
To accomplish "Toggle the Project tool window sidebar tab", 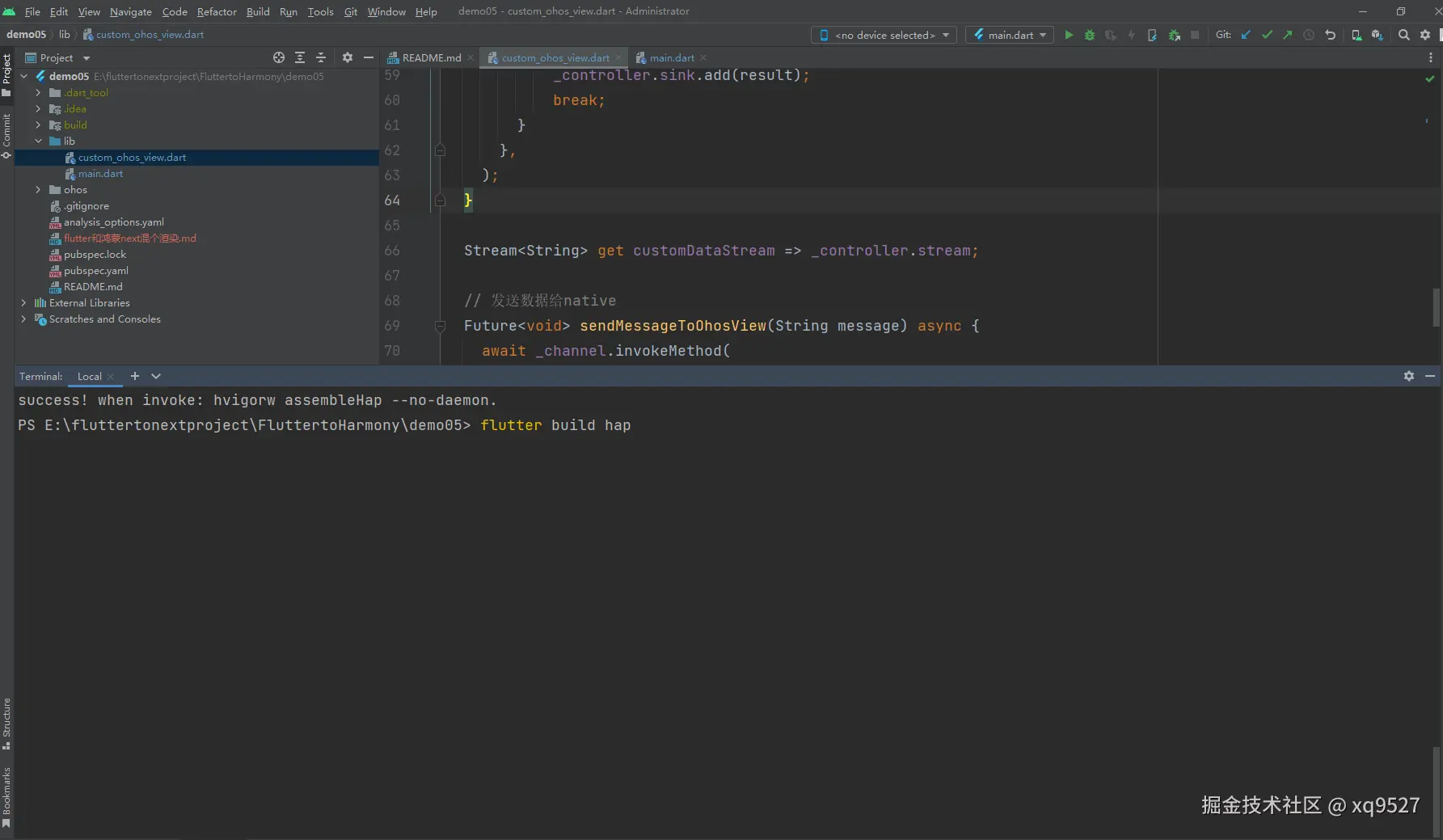I will pyautogui.click(x=6, y=69).
